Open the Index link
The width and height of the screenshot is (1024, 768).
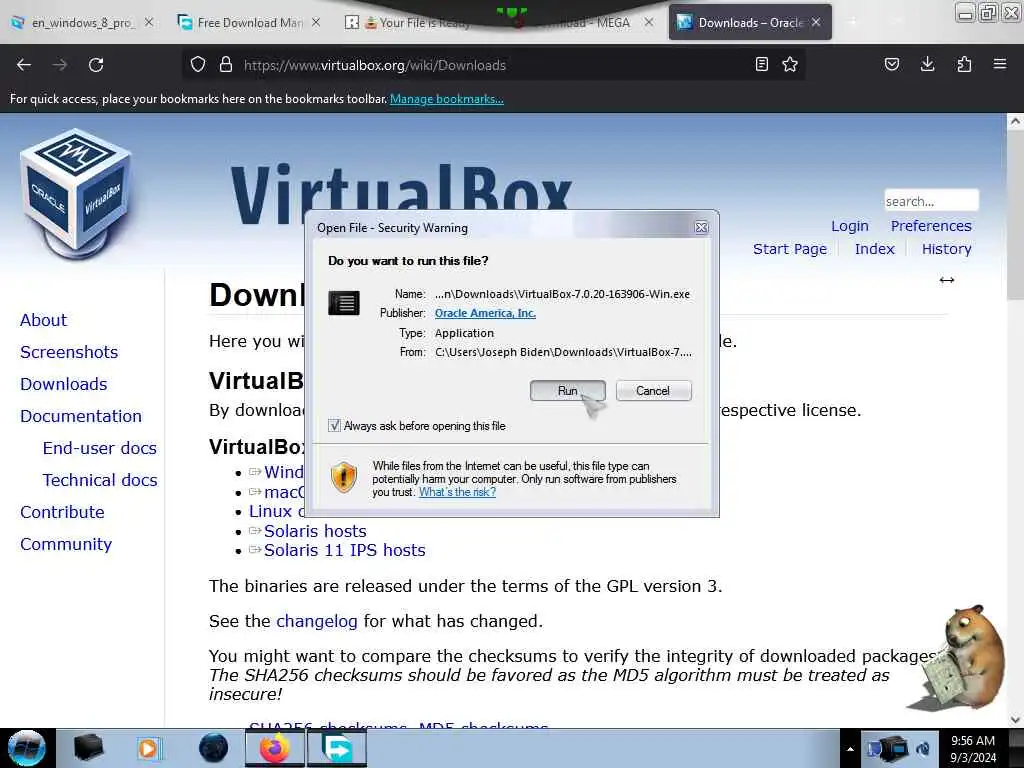pos(874,249)
